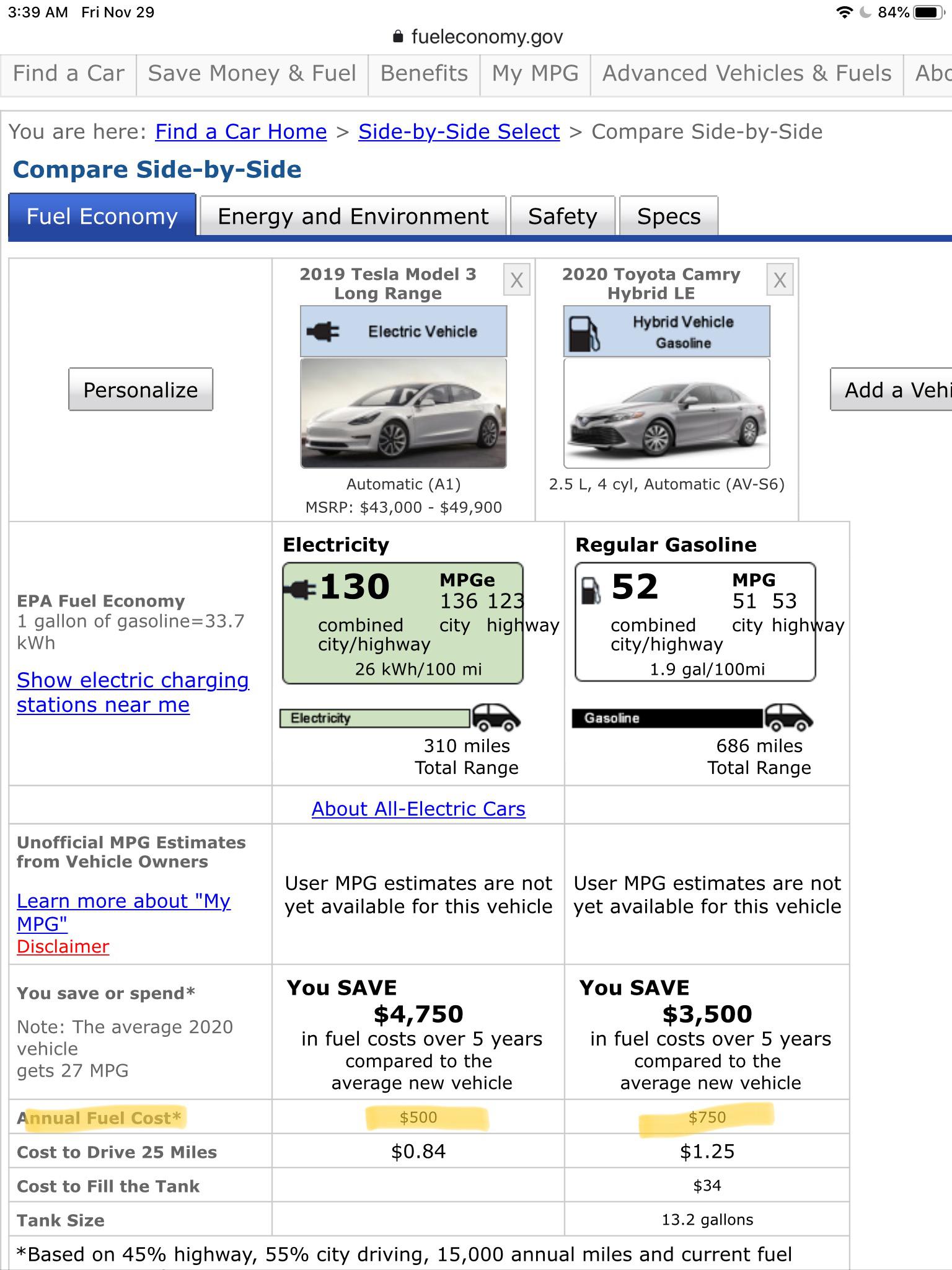Click the $4,750 savings amount

click(x=418, y=1014)
